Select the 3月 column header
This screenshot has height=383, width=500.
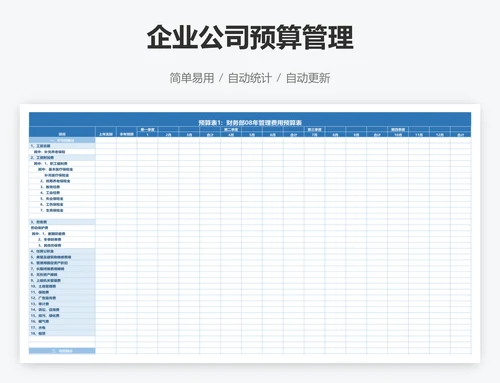pyautogui.click(x=189, y=135)
